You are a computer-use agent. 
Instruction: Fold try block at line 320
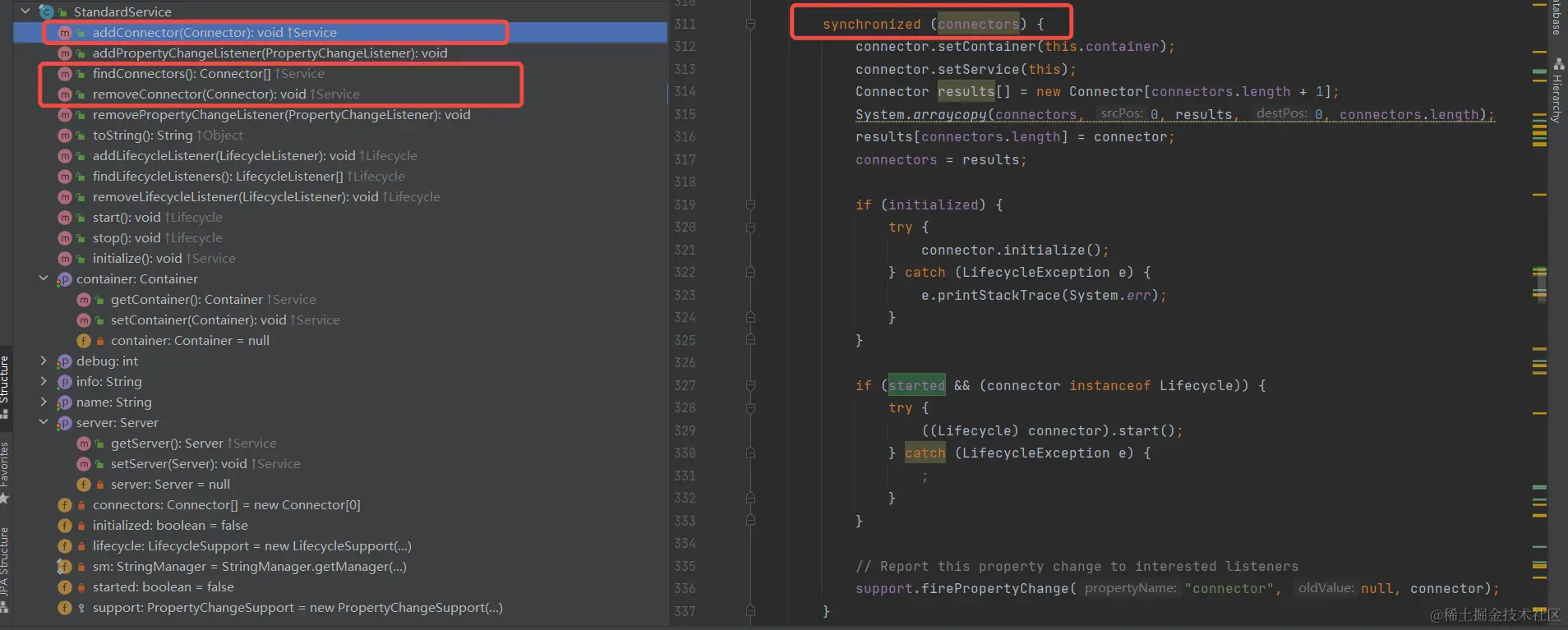point(750,228)
